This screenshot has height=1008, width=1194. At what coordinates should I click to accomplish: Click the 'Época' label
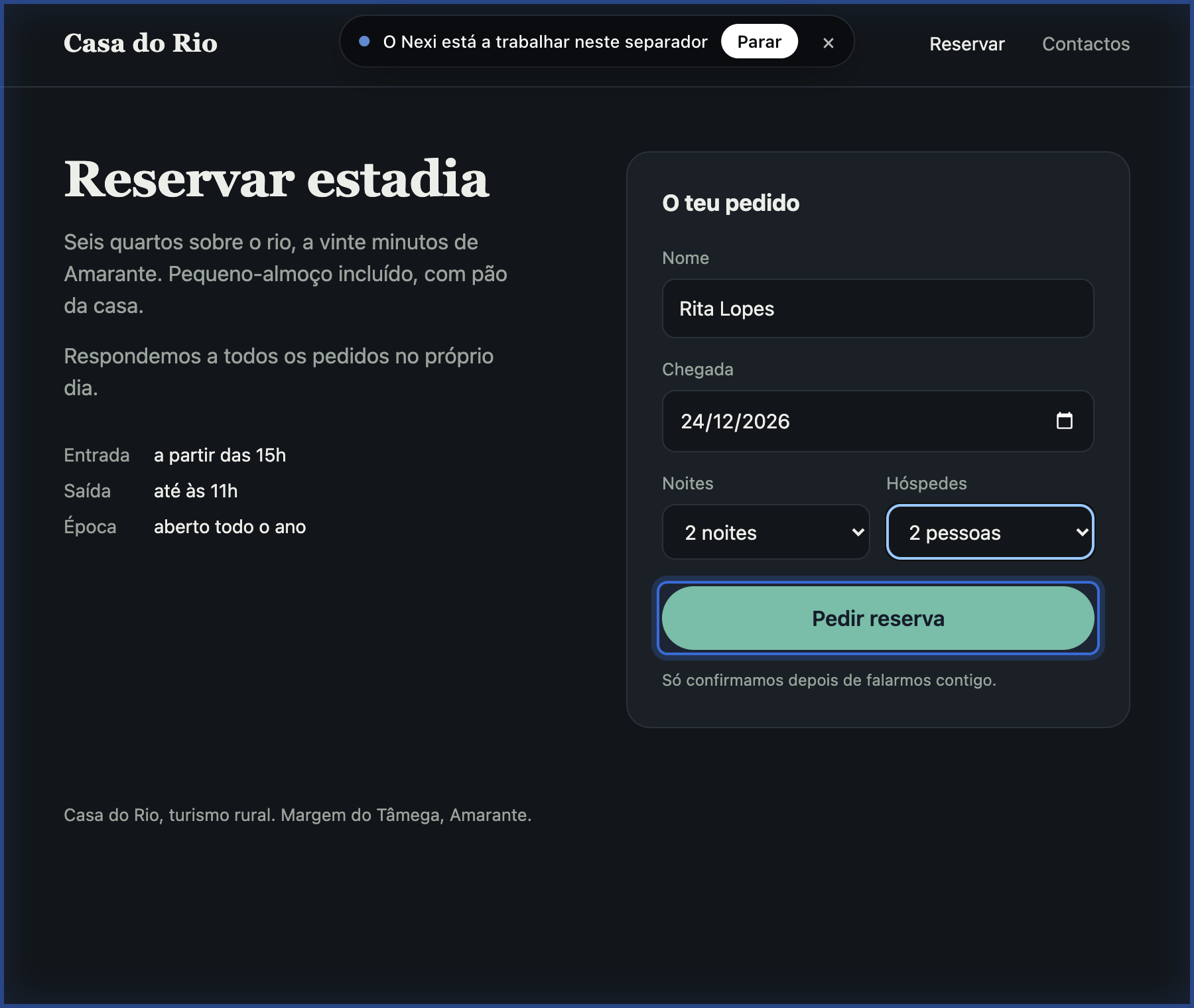click(90, 527)
